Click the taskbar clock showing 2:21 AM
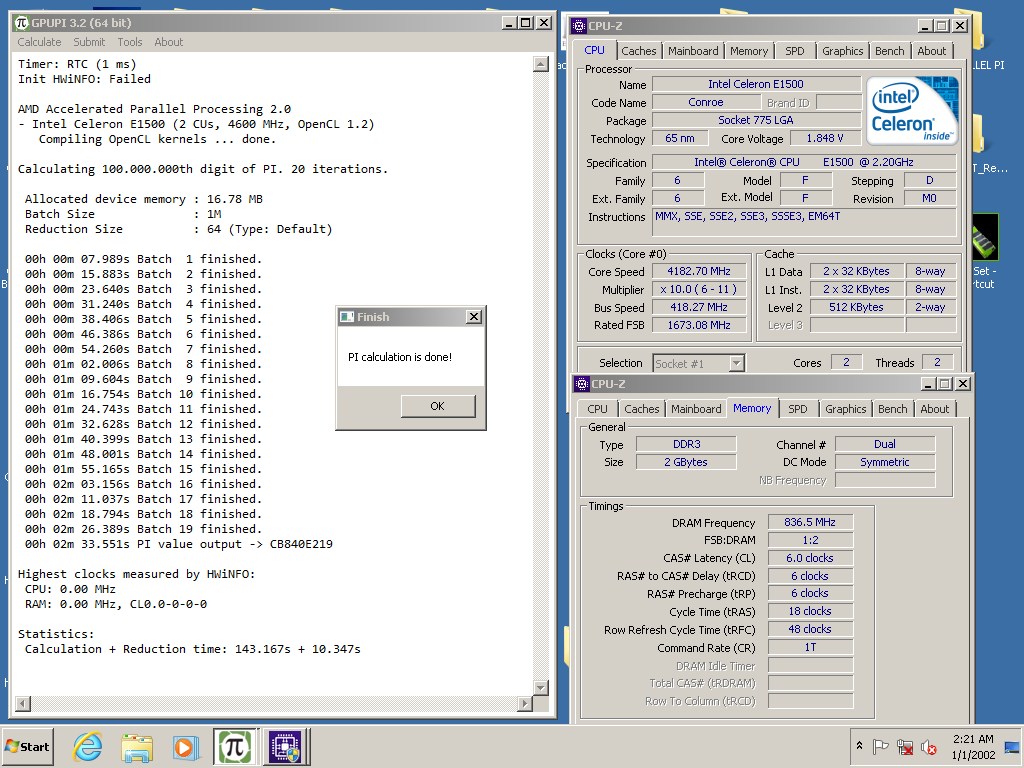Screen dimensions: 1024x768 (x=973, y=746)
